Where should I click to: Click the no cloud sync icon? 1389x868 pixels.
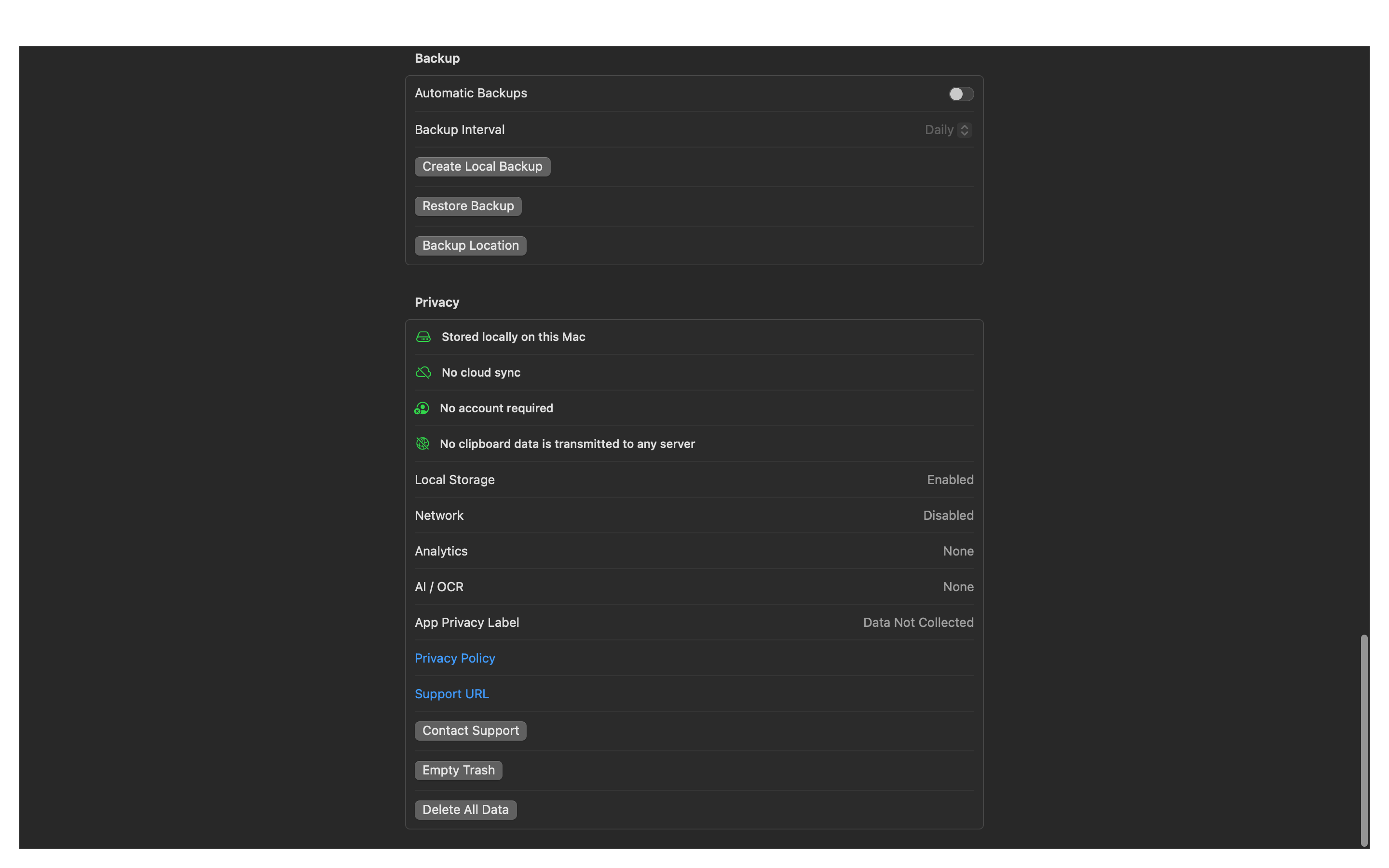(x=423, y=373)
